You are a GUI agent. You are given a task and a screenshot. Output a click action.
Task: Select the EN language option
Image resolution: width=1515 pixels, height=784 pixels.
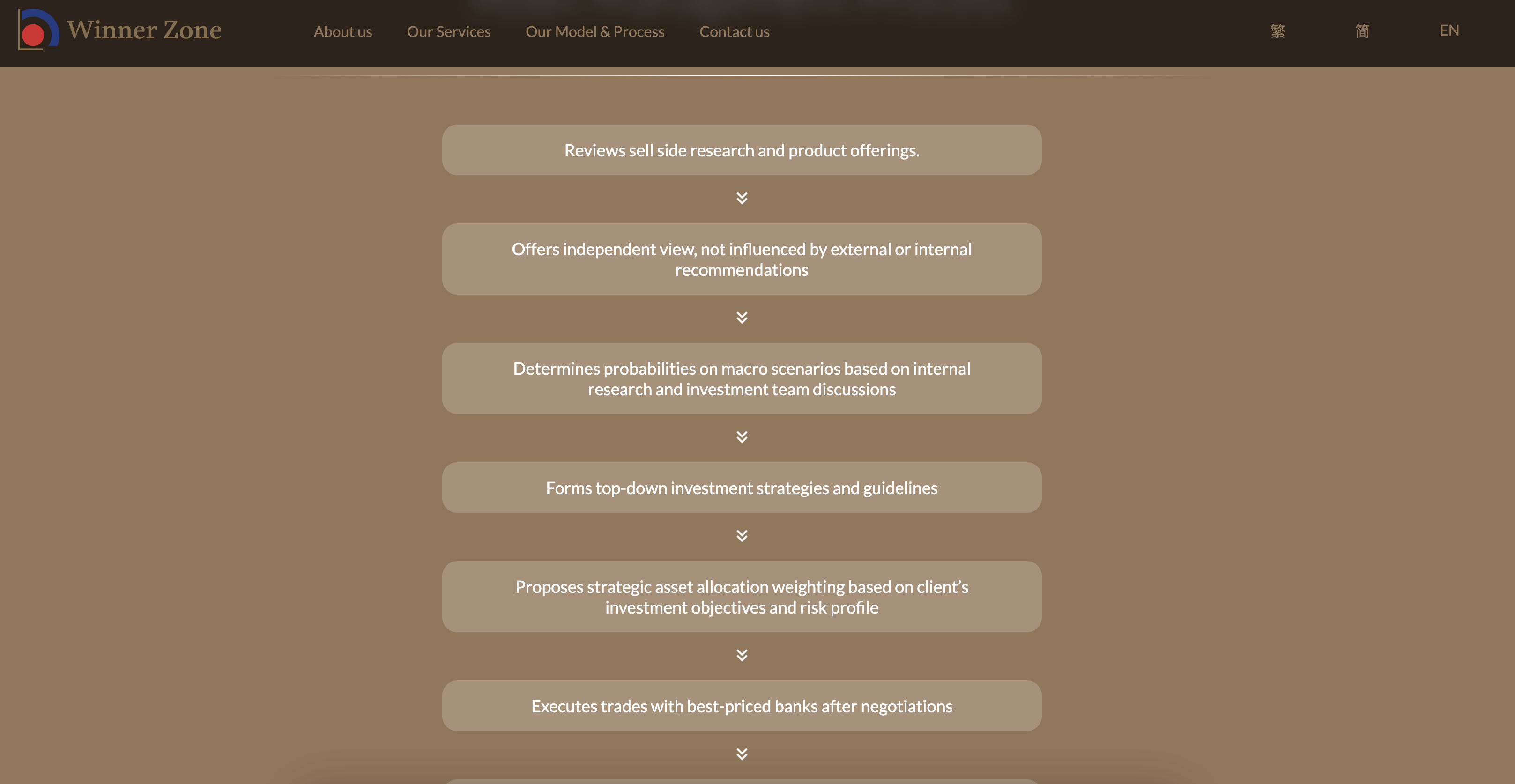coord(1449,30)
